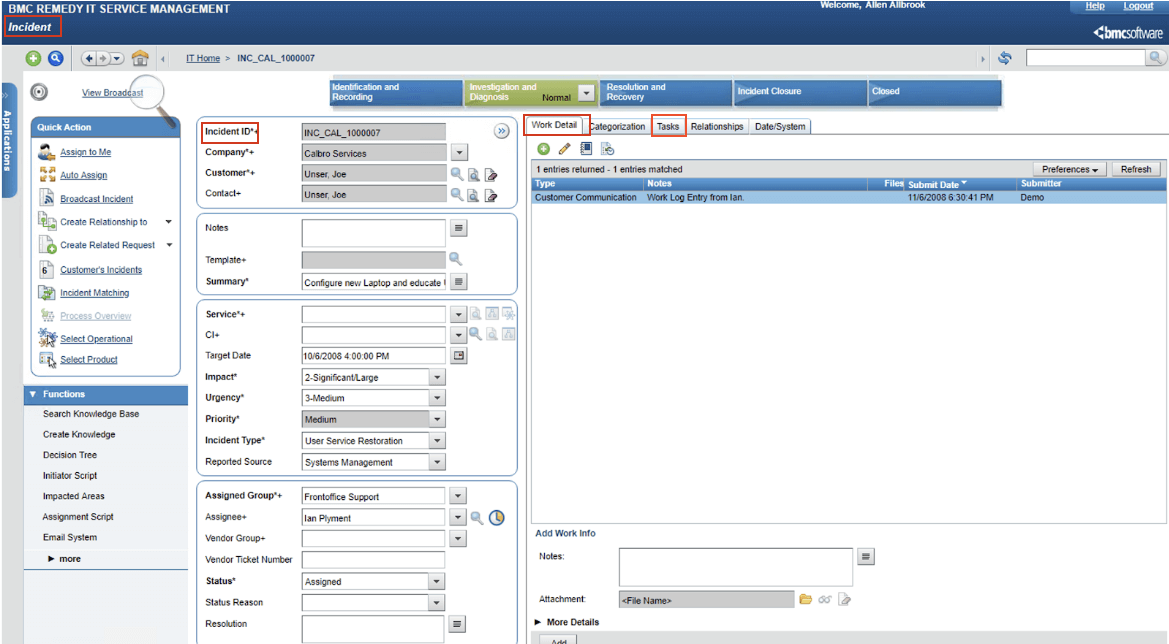1169x644 pixels.
Task: Select the Customer Communication work log row
Action: (x=850, y=198)
